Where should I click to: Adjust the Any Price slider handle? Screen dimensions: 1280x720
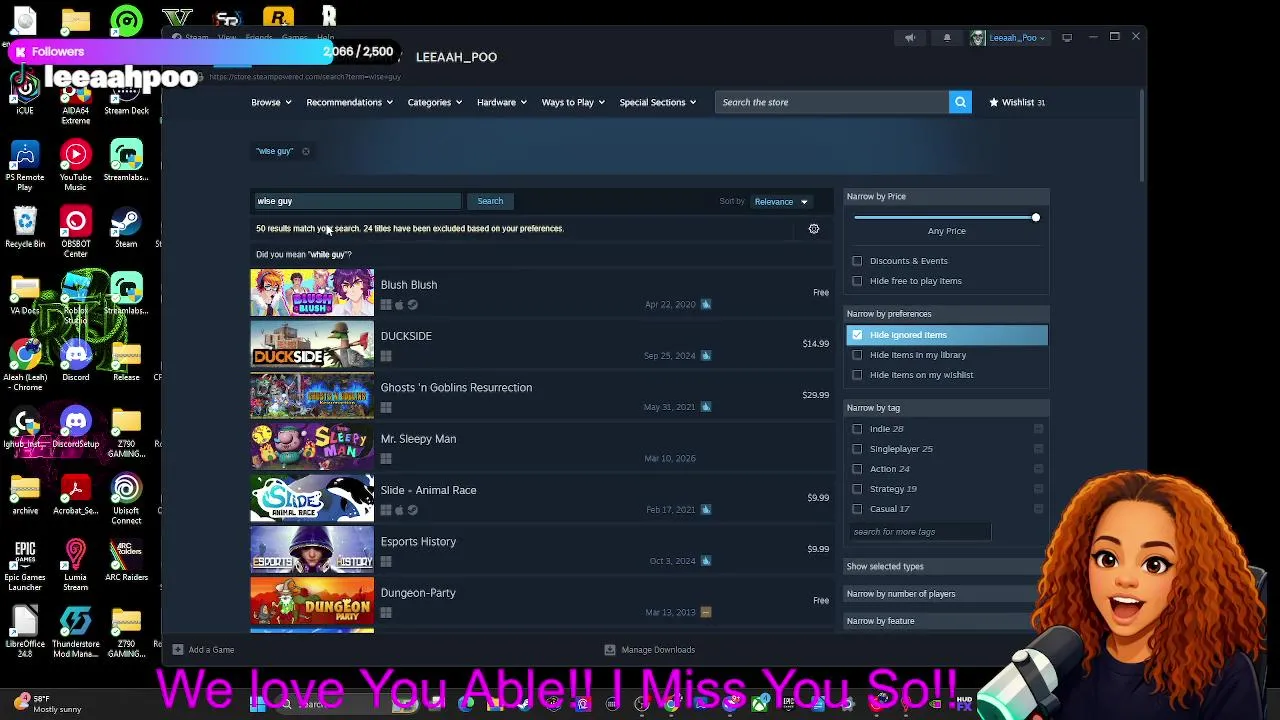click(1036, 218)
